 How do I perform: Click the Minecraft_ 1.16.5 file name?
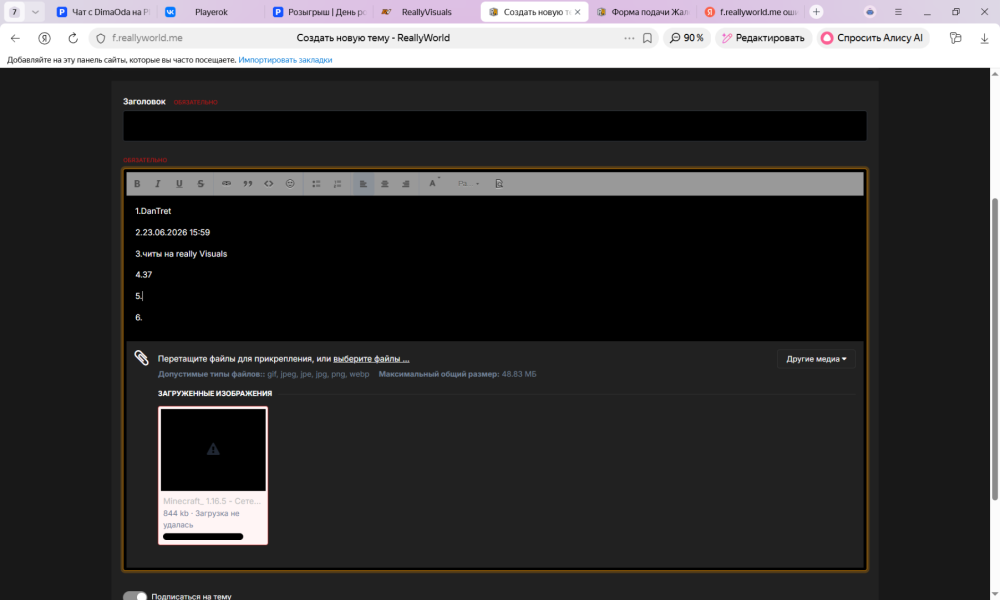pos(212,501)
